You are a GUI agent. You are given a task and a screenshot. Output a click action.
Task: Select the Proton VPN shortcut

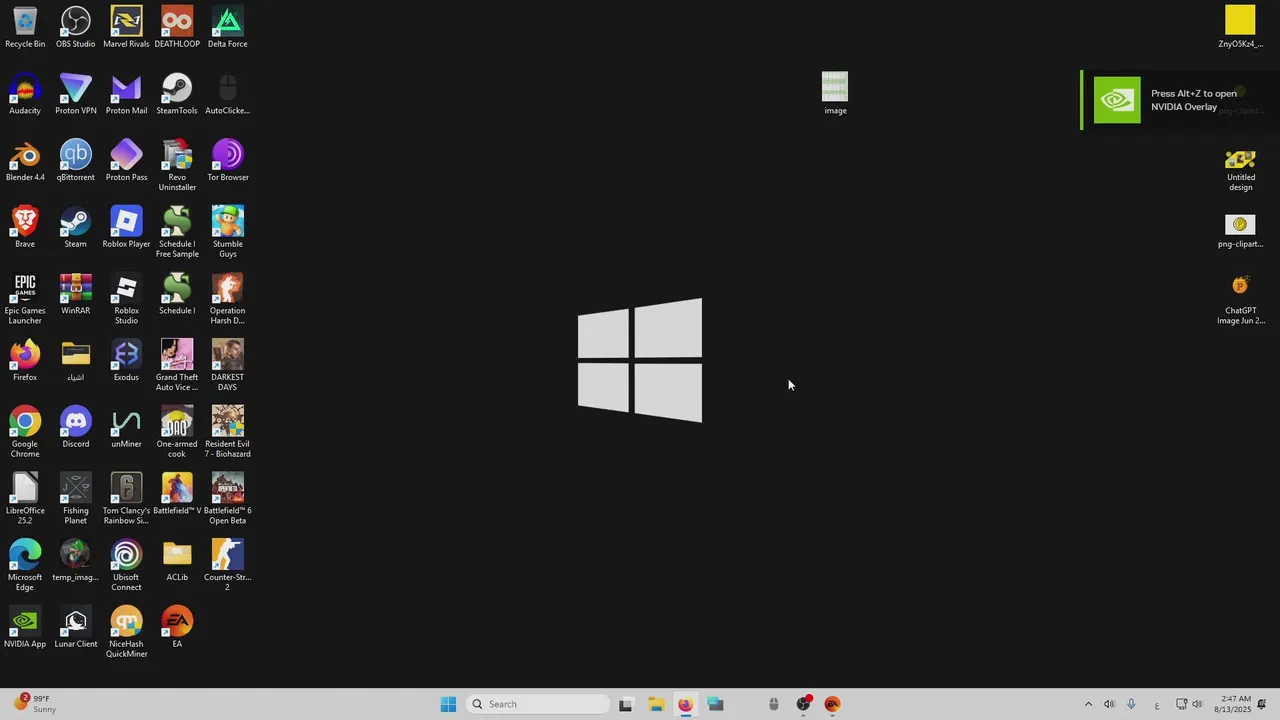point(76,94)
